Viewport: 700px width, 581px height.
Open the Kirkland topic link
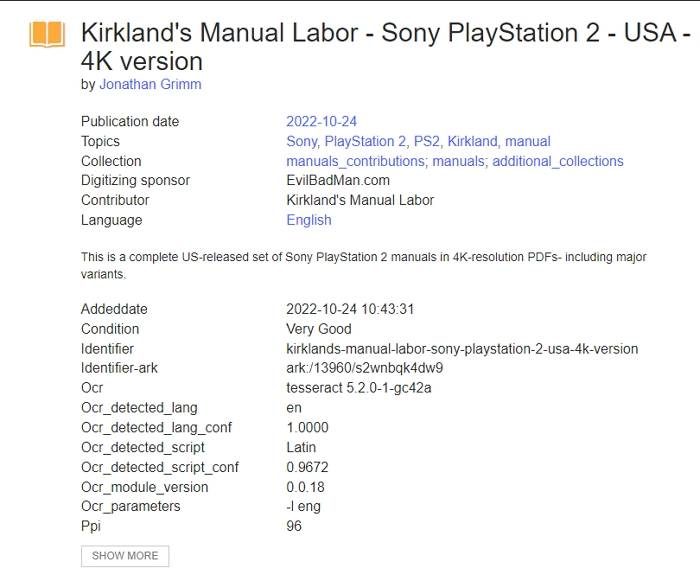coord(472,142)
